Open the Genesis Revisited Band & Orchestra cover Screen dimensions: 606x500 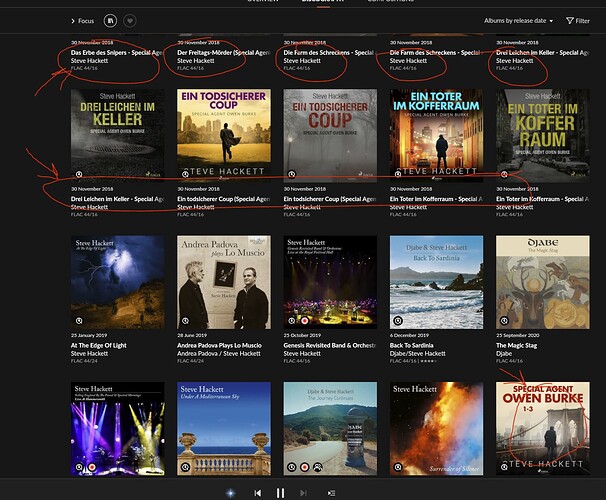(x=330, y=282)
